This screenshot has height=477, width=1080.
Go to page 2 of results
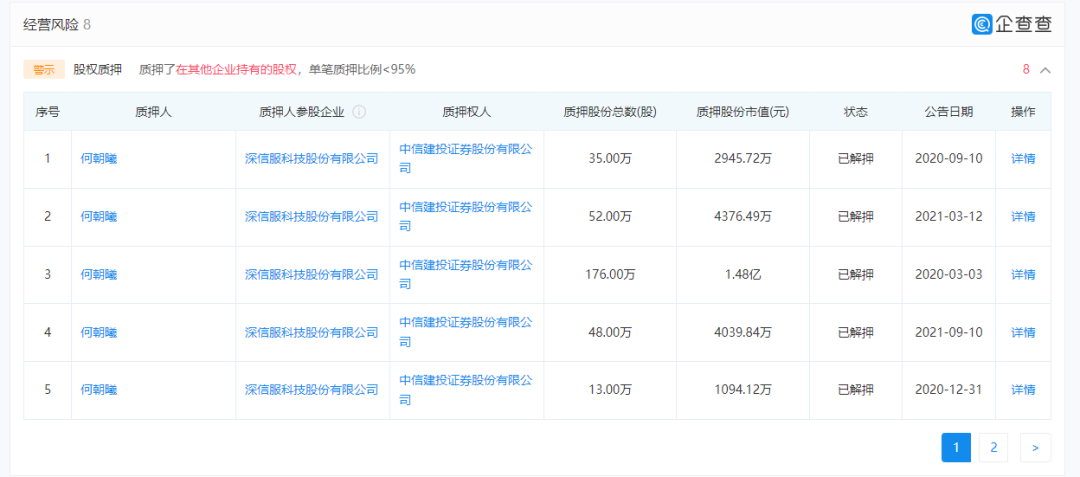point(993,447)
